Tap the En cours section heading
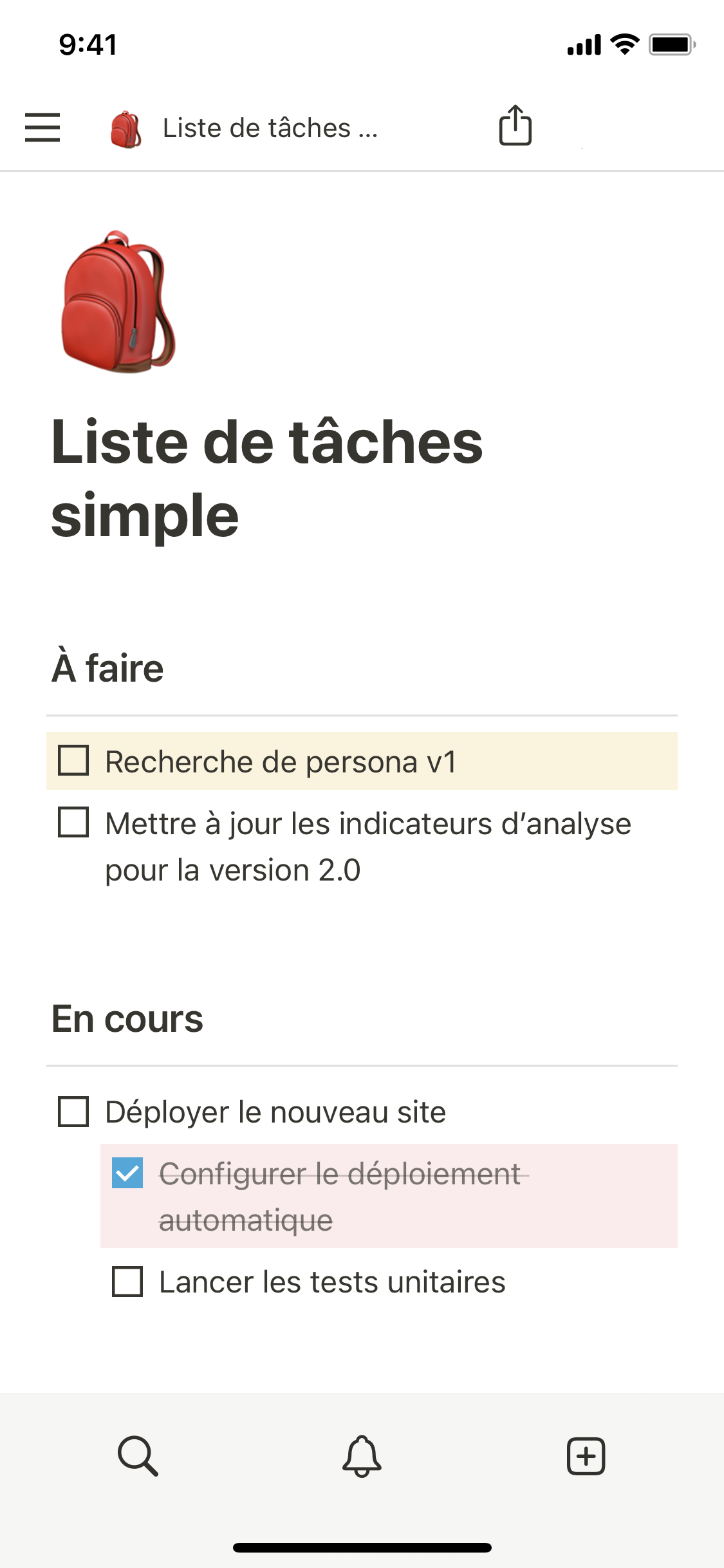The width and height of the screenshot is (724, 1568). coord(127,1019)
